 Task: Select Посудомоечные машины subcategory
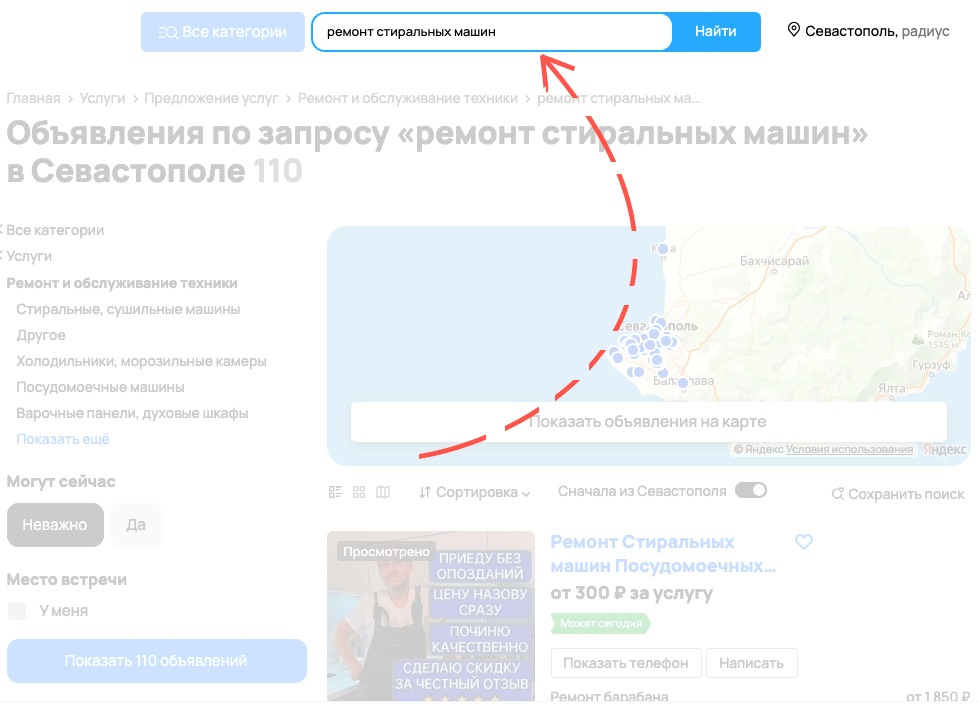[x=100, y=387]
